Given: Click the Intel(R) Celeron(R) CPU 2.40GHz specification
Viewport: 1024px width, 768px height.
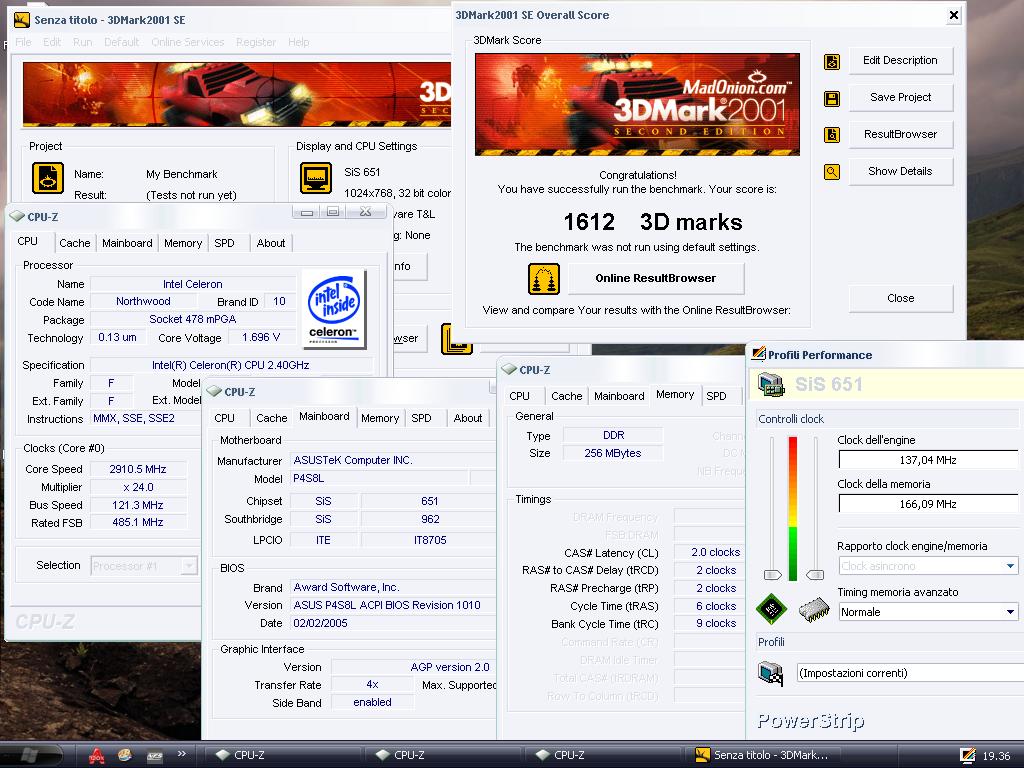Looking at the screenshot, I should coord(231,366).
